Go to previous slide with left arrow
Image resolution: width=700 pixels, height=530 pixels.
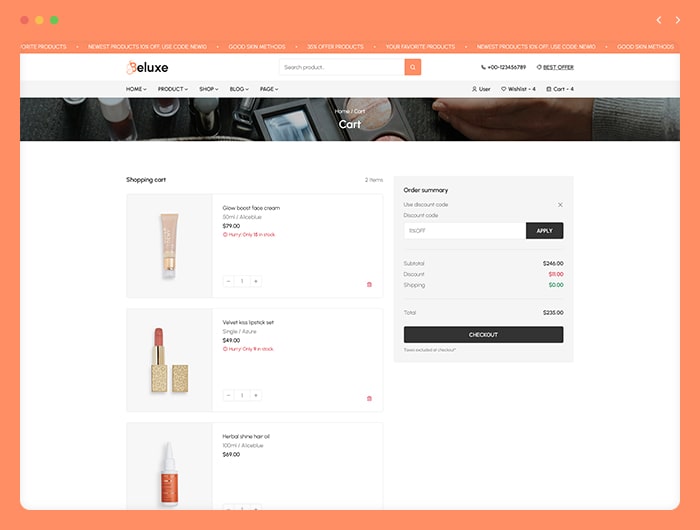(x=658, y=20)
